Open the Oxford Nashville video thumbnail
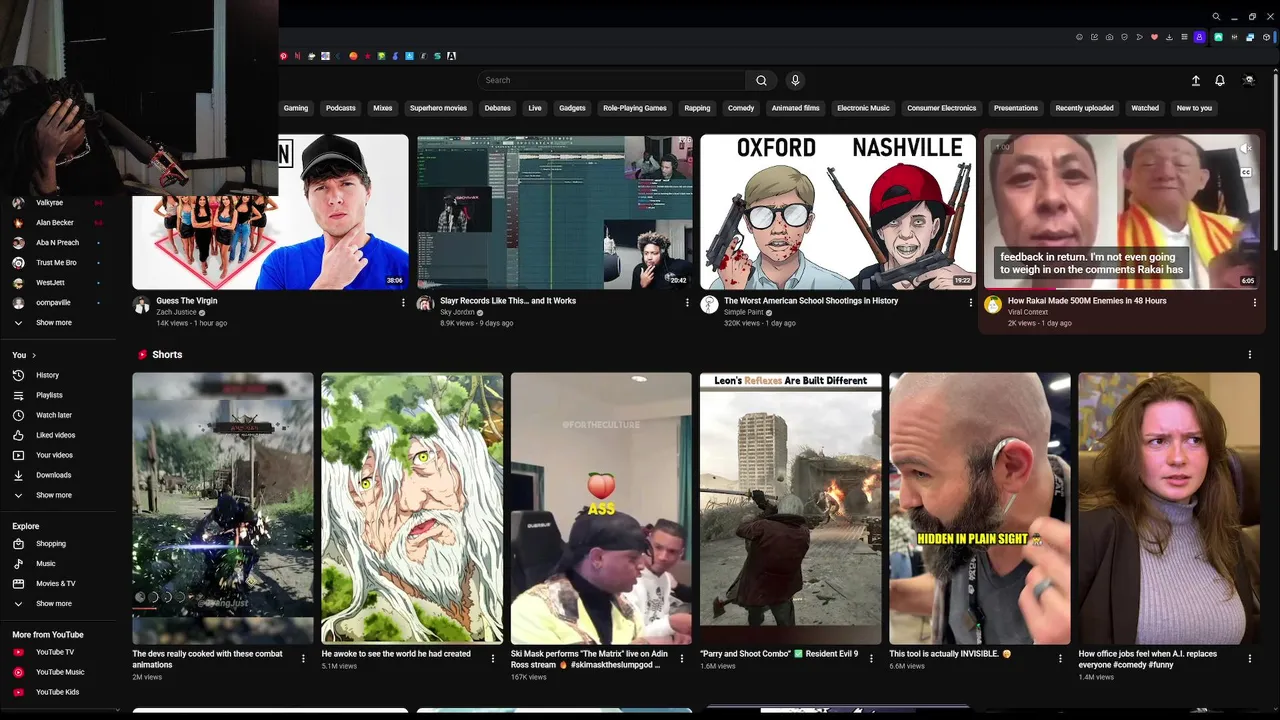 tap(838, 212)
